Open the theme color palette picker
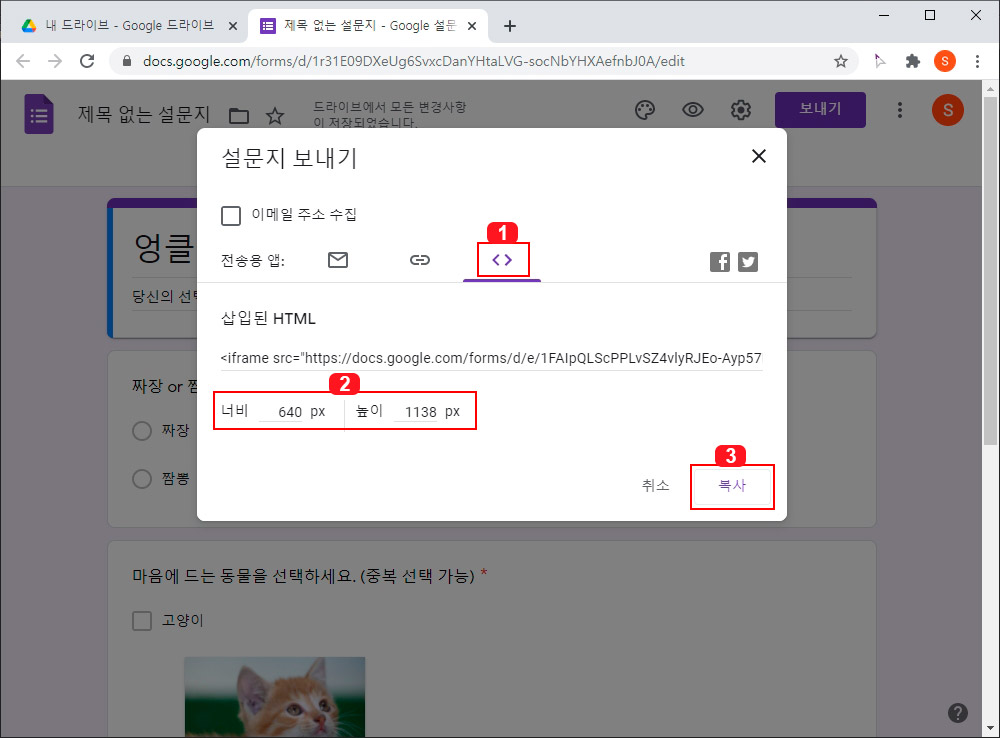Image resolution: width=1000 pixels, height=738 pixels. (x=645, y=110)
